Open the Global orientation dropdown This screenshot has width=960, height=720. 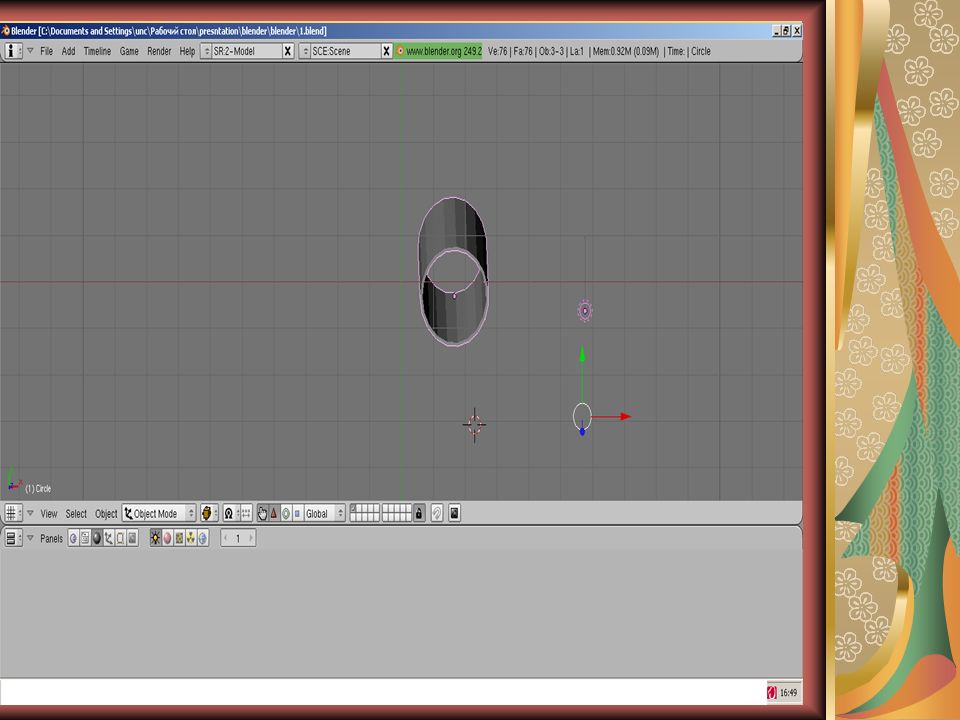(x=324, y=513)
